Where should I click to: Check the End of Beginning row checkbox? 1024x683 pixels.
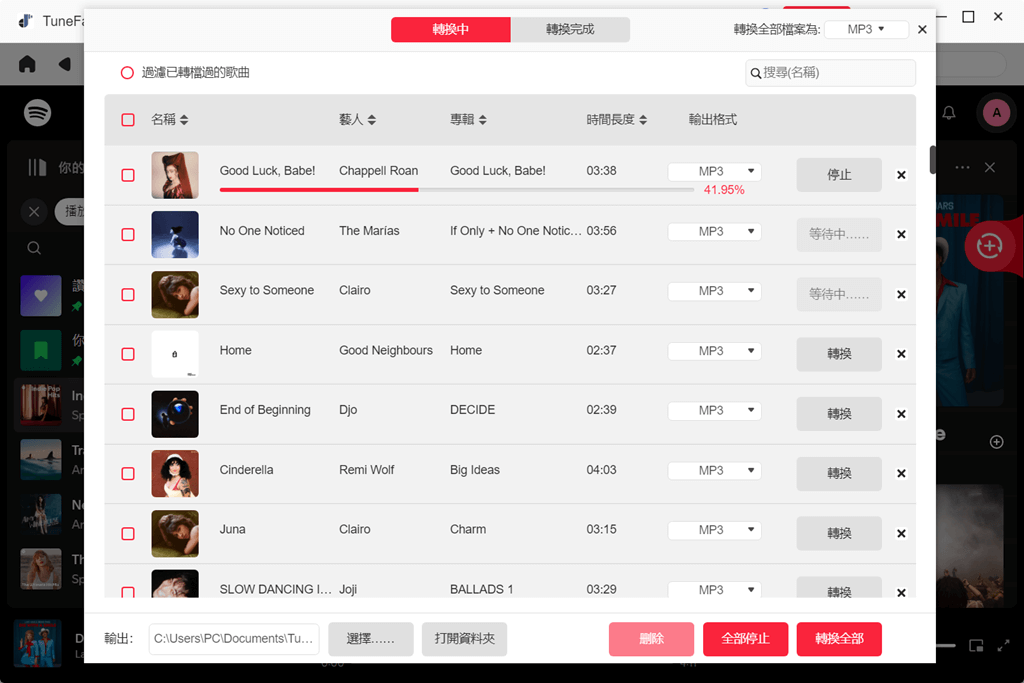128,414
